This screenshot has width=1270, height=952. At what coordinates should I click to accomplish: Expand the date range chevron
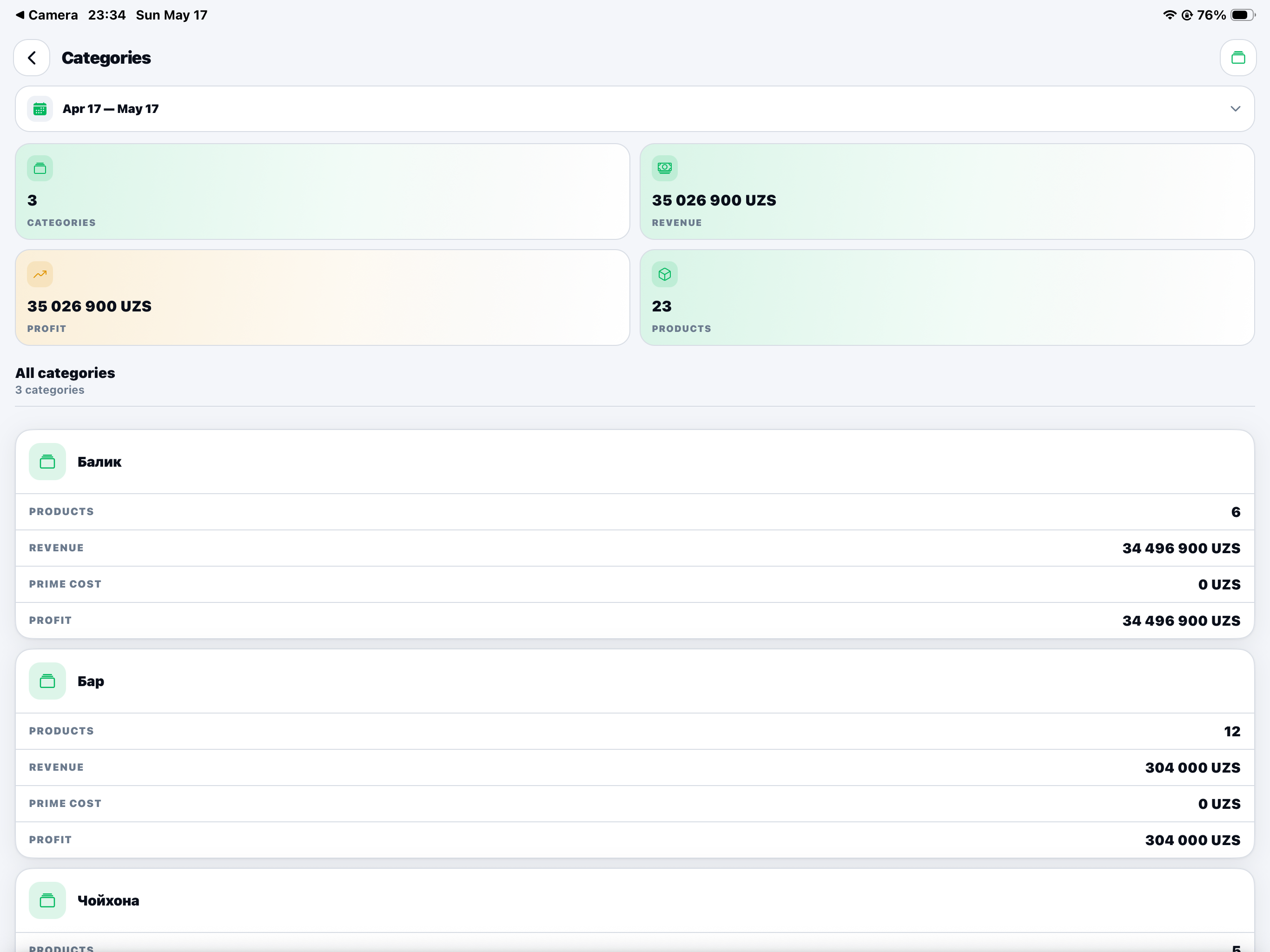point(1235,109)
